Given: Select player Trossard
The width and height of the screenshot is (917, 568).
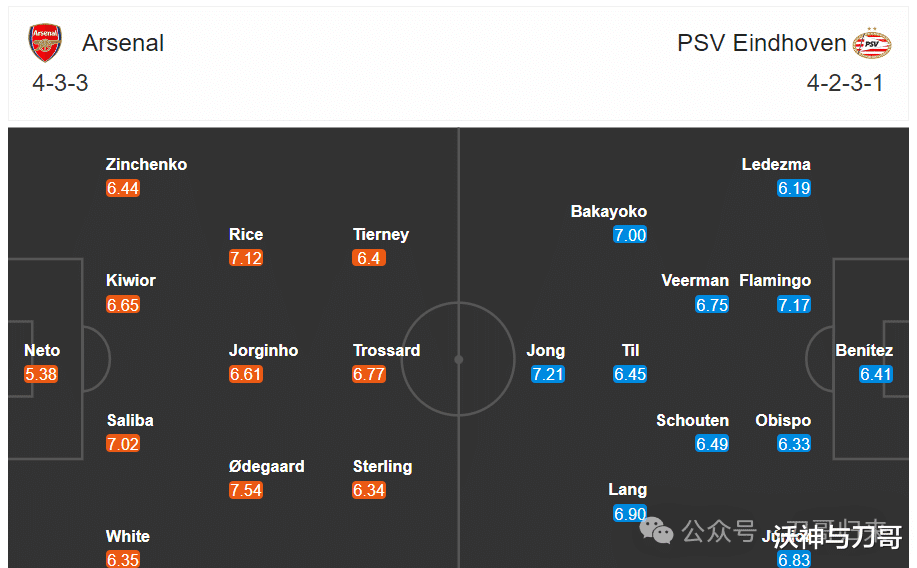Looking at the screenshot, I should 387,350.
